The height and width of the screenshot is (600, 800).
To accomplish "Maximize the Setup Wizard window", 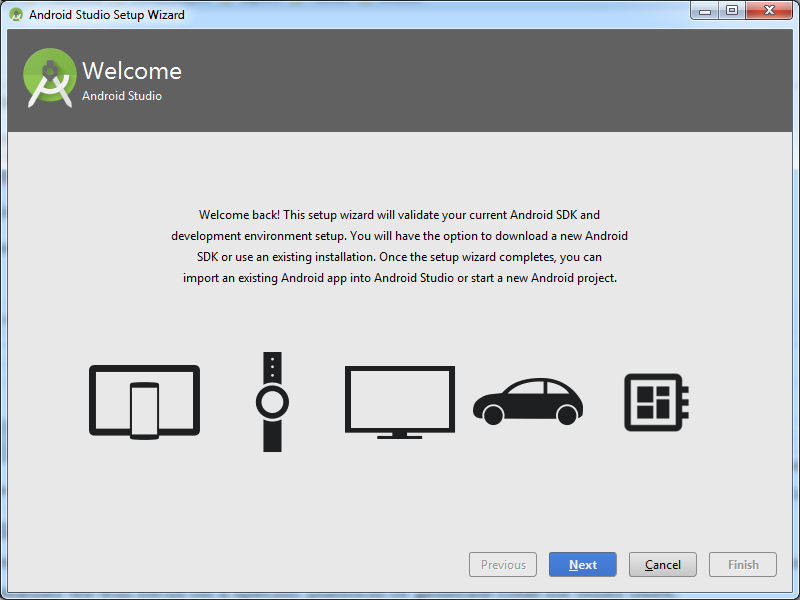I will [x=732, y=11].
